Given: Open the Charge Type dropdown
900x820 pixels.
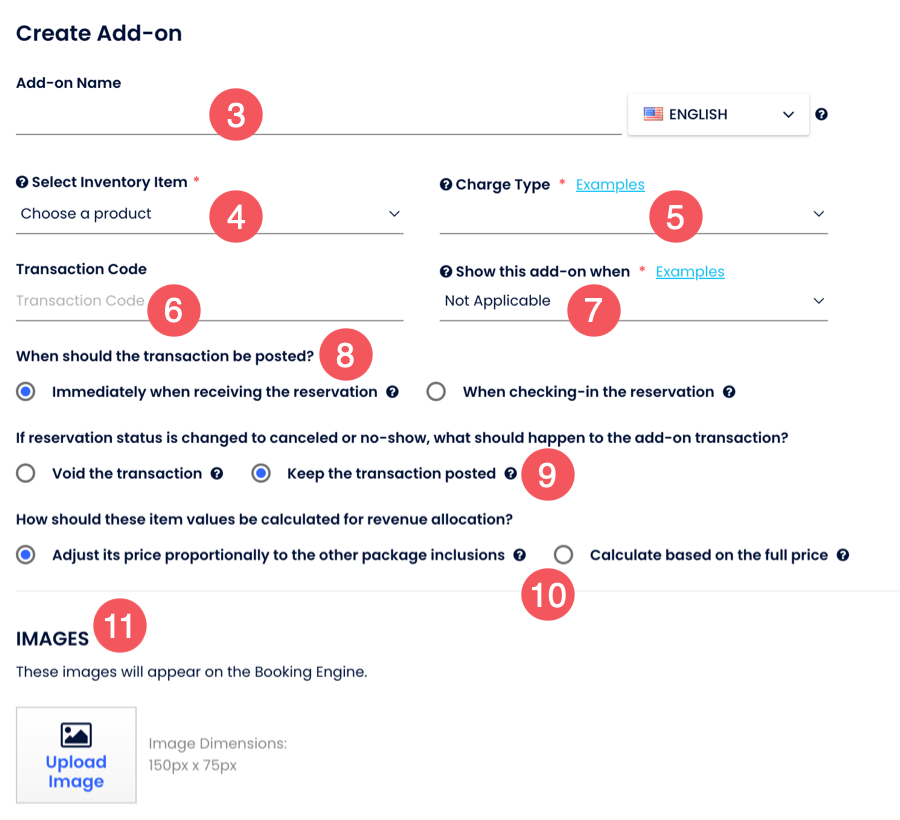Looking at the screenshot, I should point(633,214).
